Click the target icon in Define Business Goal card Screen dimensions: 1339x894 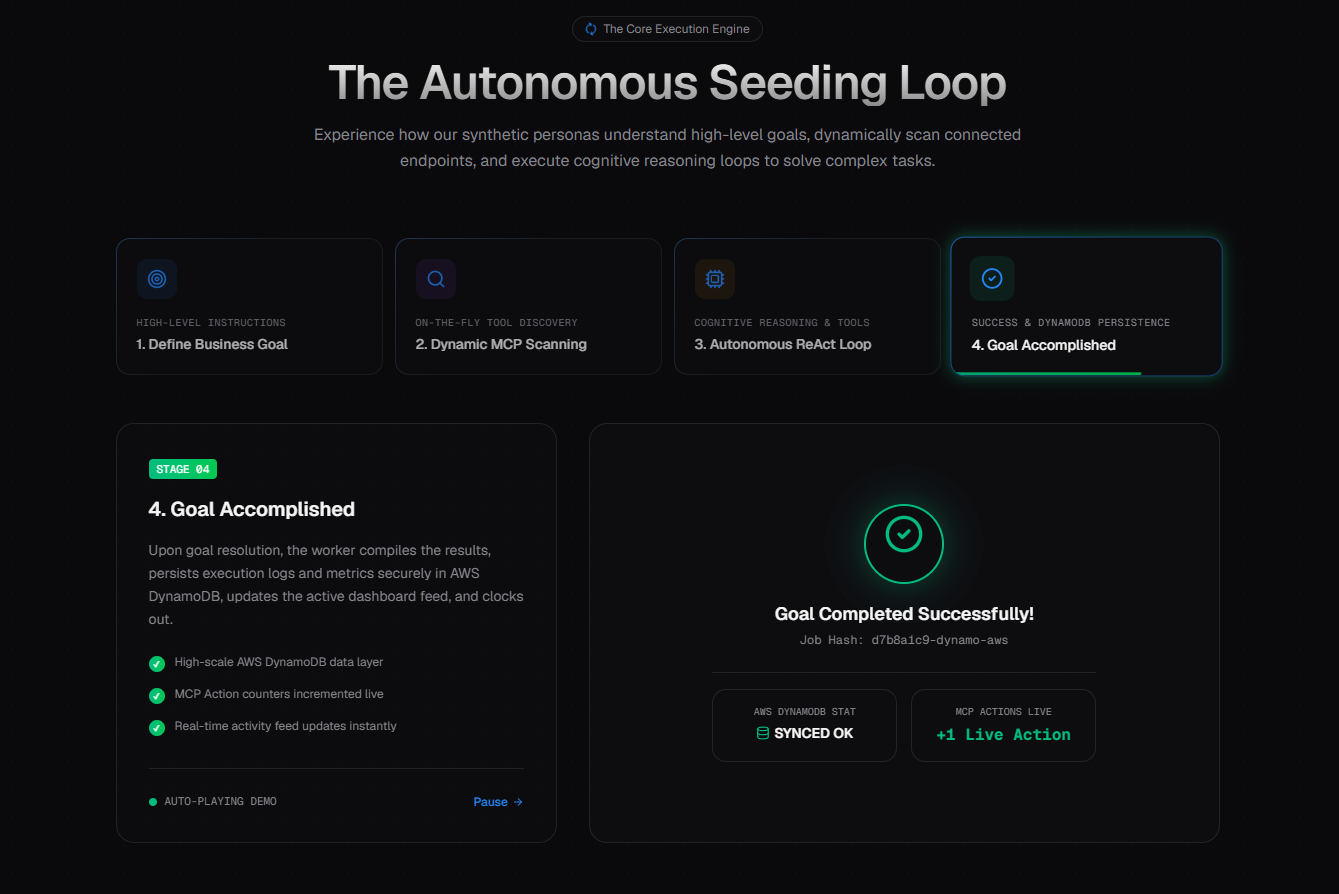pos(157,279)
